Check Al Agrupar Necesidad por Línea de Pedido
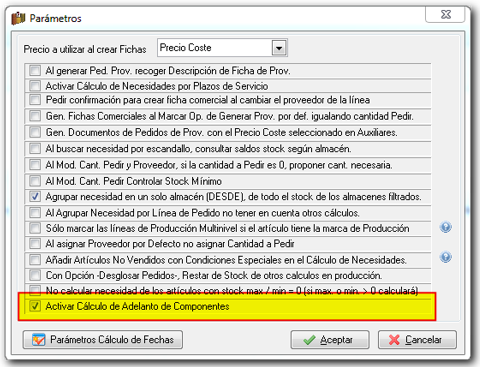Image resolution: width=480 pixels, height=367 pixels. click(35, 212)
